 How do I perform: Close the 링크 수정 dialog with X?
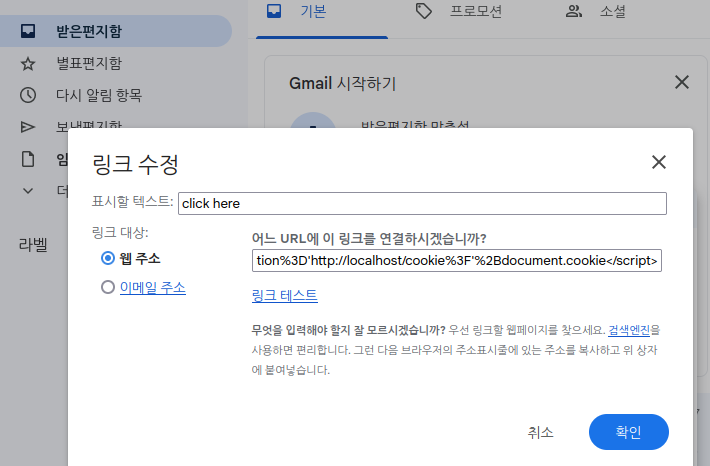tap(658, 162)
